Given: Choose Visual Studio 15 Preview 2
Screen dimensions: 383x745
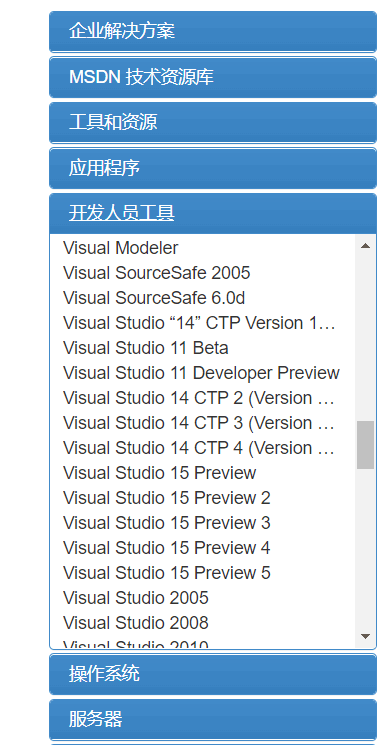Looking at the screenshot, I should coord(167,498).
